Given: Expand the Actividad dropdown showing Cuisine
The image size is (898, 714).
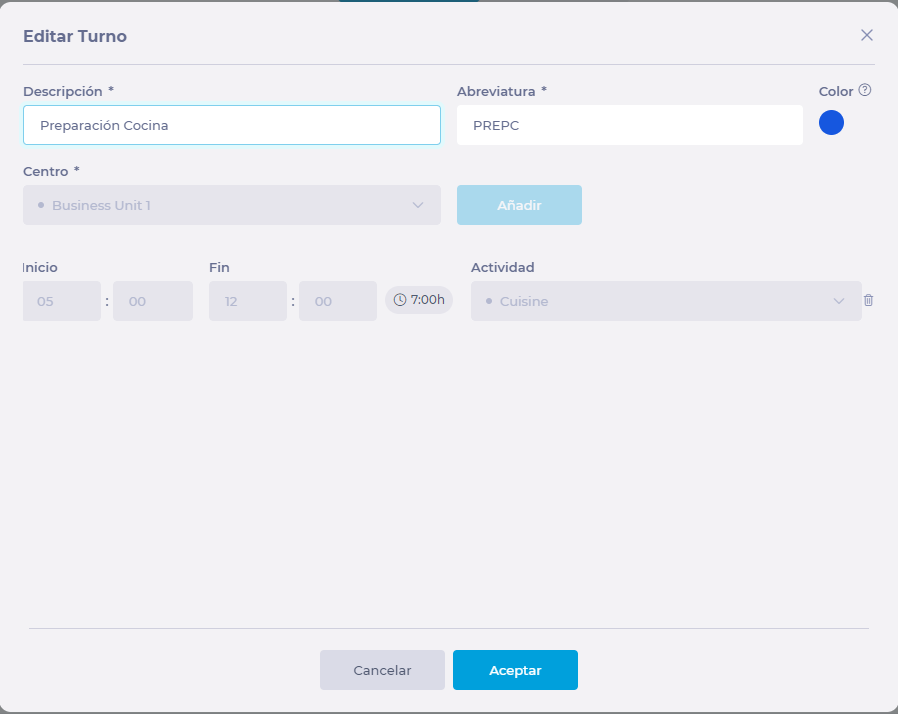Looking at the screenshot, I should pyautogui.click(x=666, y=301).
